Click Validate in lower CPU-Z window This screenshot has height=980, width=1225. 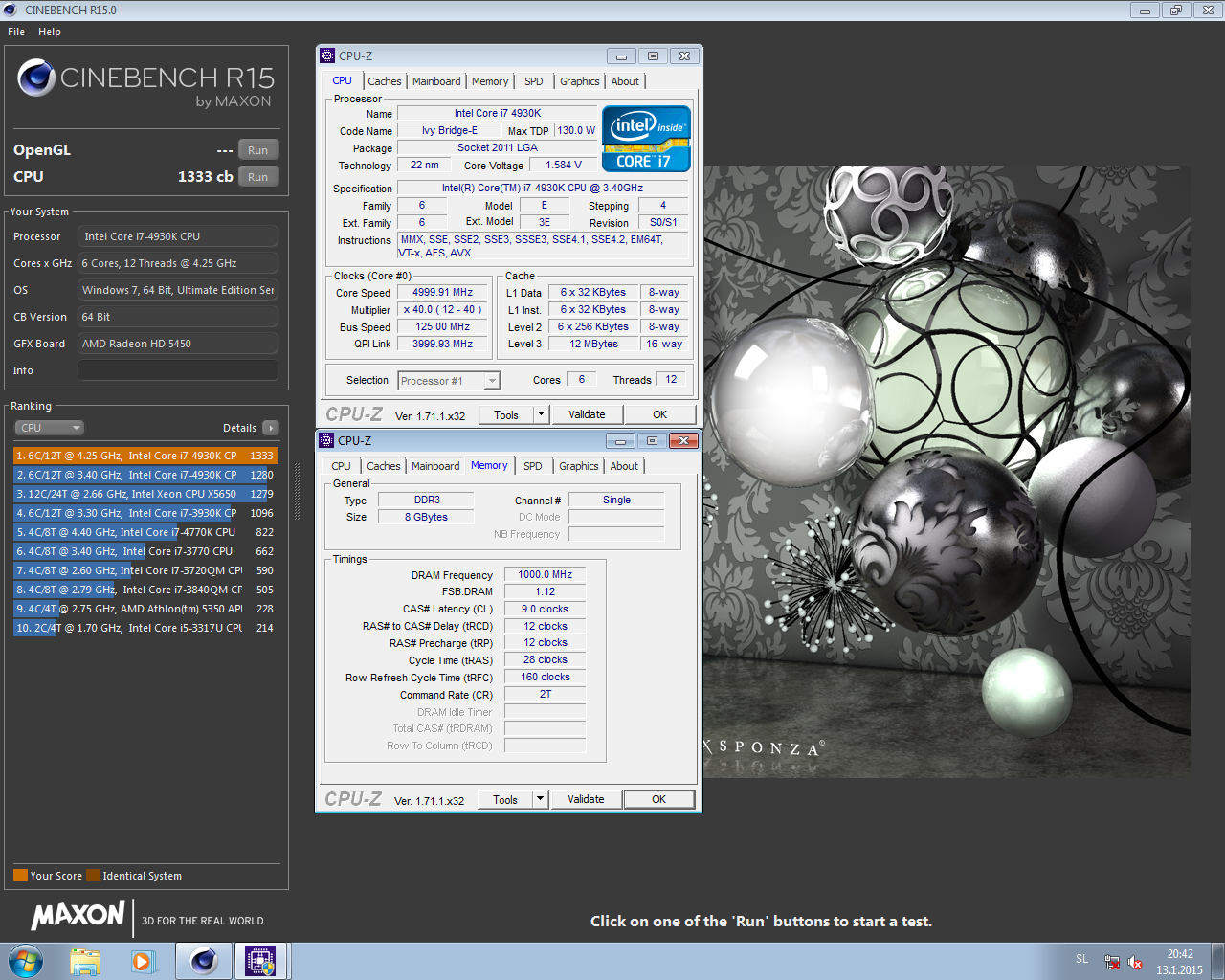click(586, 799)
